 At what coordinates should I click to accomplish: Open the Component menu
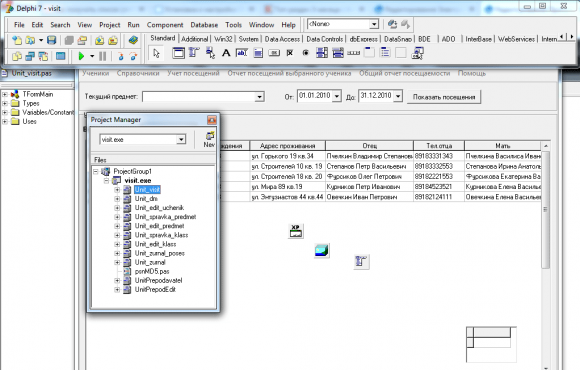pos(165,25)
